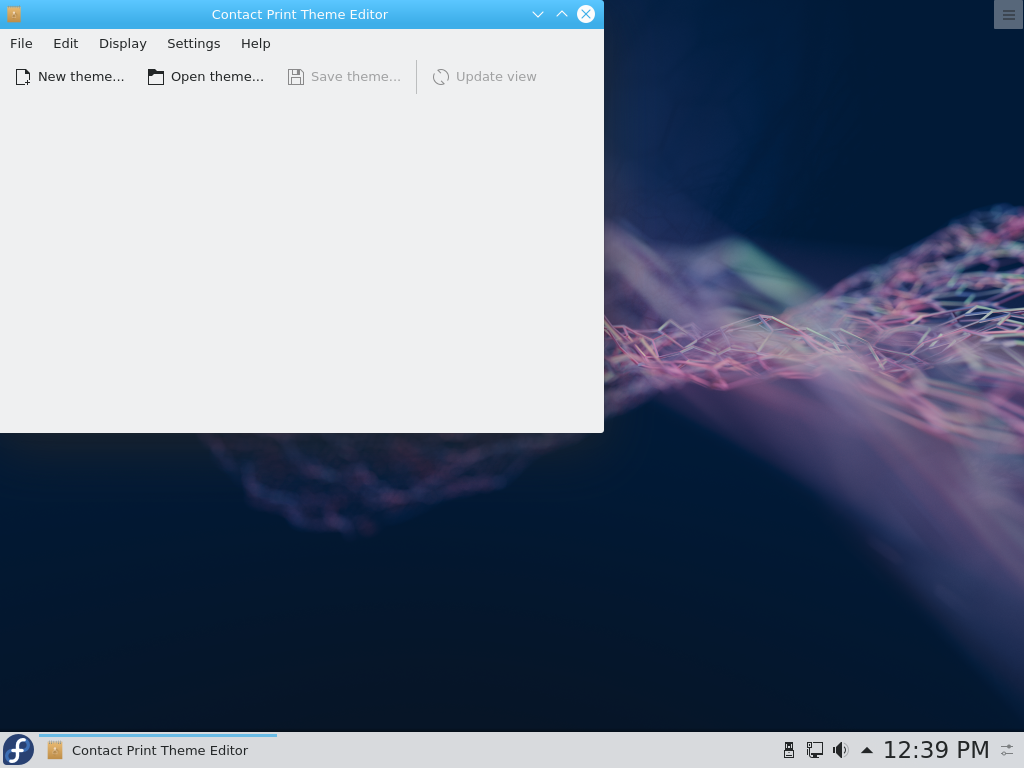This screenshot has height=768, width=1024.
Task: Open the File menu
Action: tap(21, 44)
